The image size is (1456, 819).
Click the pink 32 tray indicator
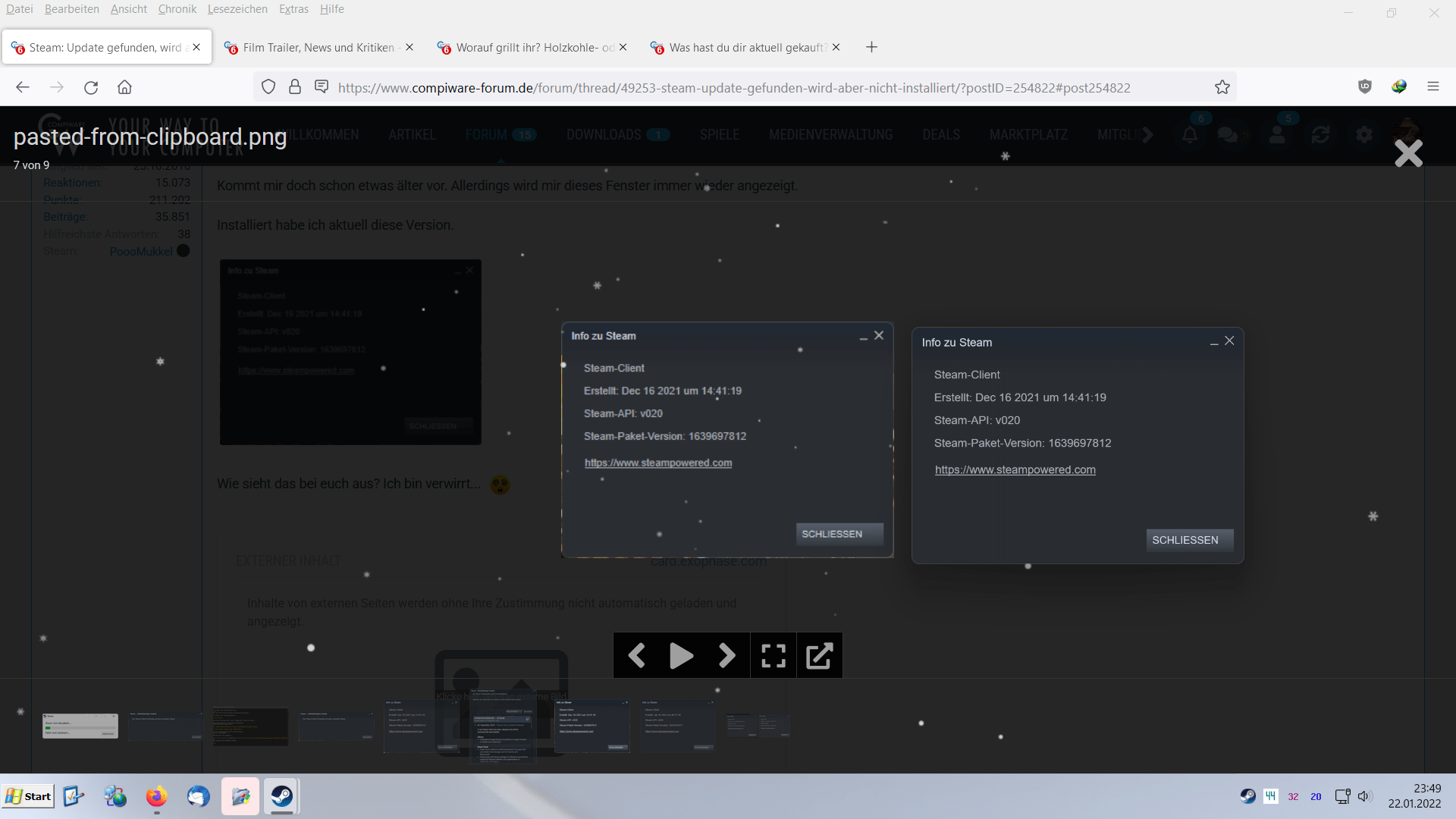click(x=1294, y=797)
